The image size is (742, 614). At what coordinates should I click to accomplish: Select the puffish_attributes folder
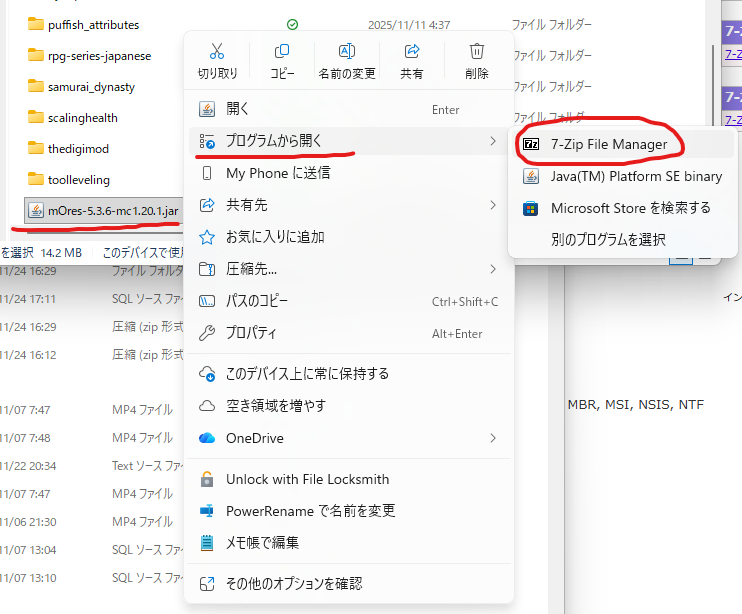tap(93, 24)
